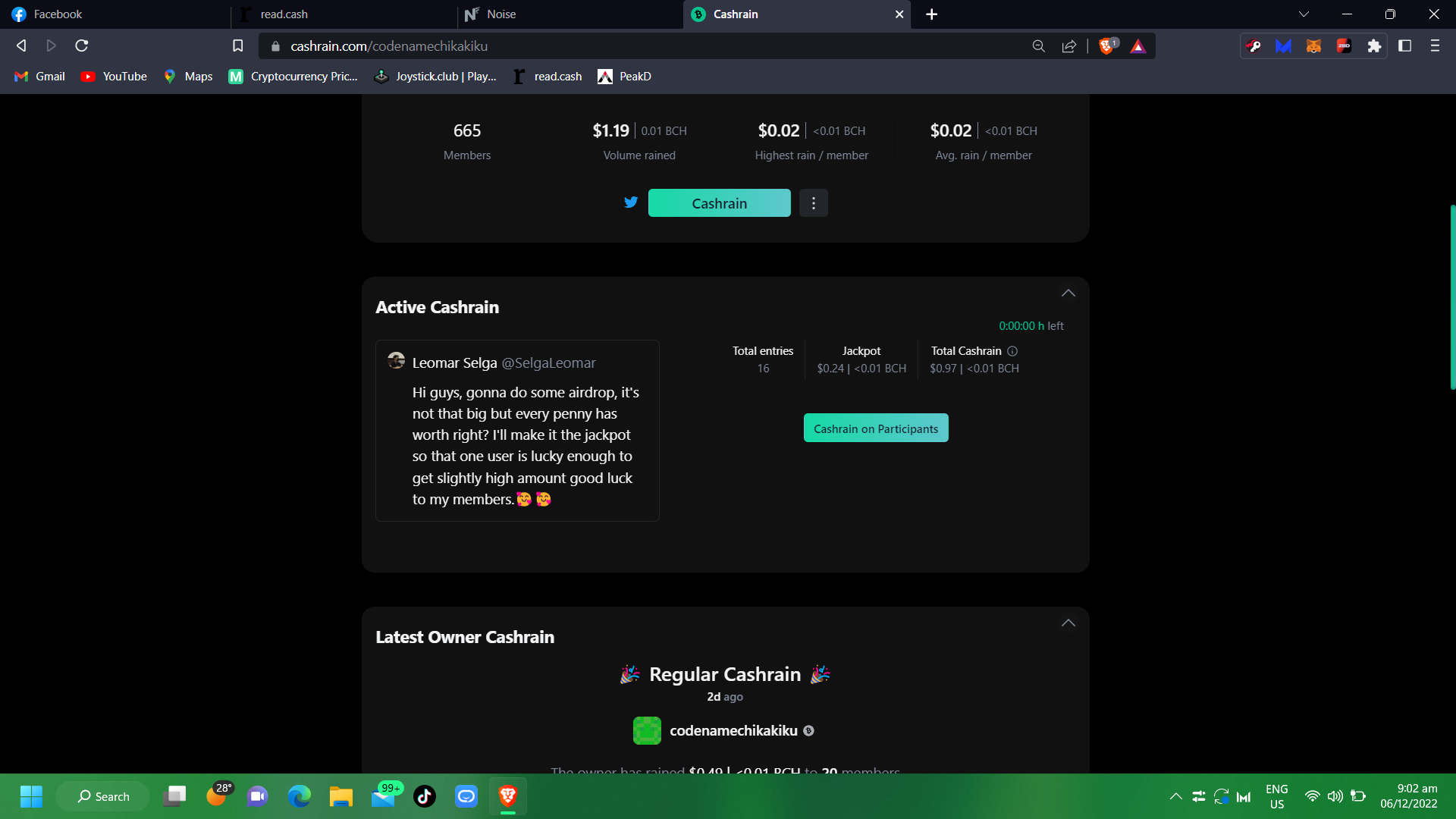Open Brave Rewards triangle icon
The image size is (1456, 819).
click(x=1138, y=46)
